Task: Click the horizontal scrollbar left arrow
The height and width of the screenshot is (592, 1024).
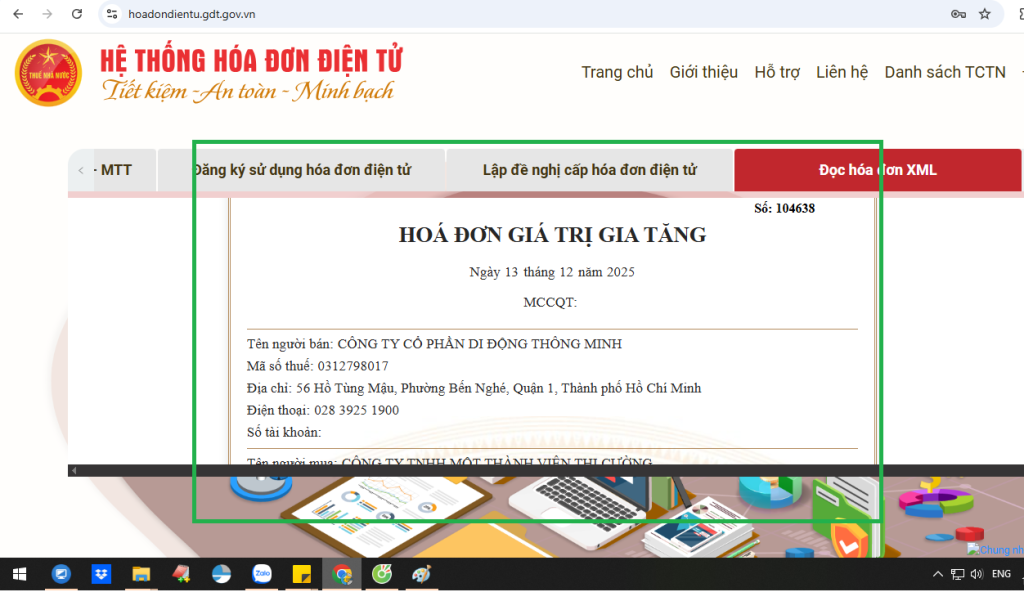Action: point(74,470)
